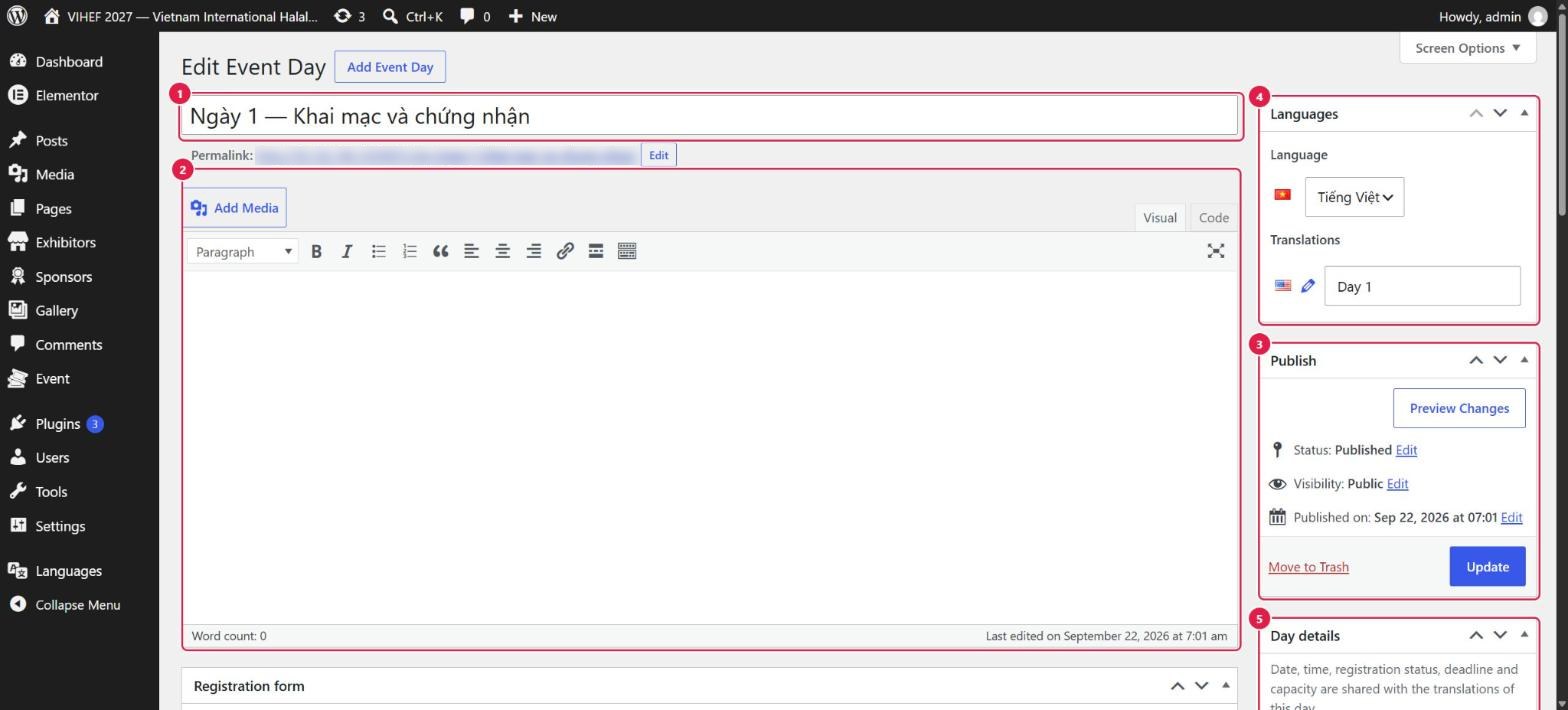The width and height of the screenshot is (1568, 710).
Task: Insert a bulleted list
Action: (x=378, y=252)
